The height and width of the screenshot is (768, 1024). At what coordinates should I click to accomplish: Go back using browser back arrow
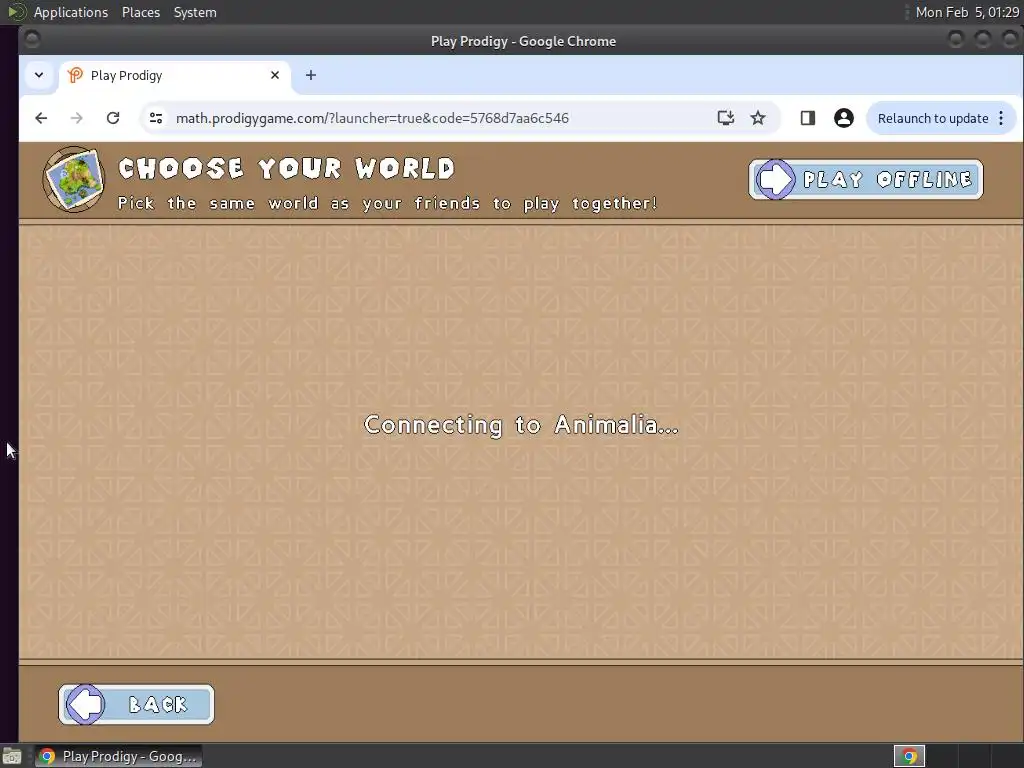point(41,118)
